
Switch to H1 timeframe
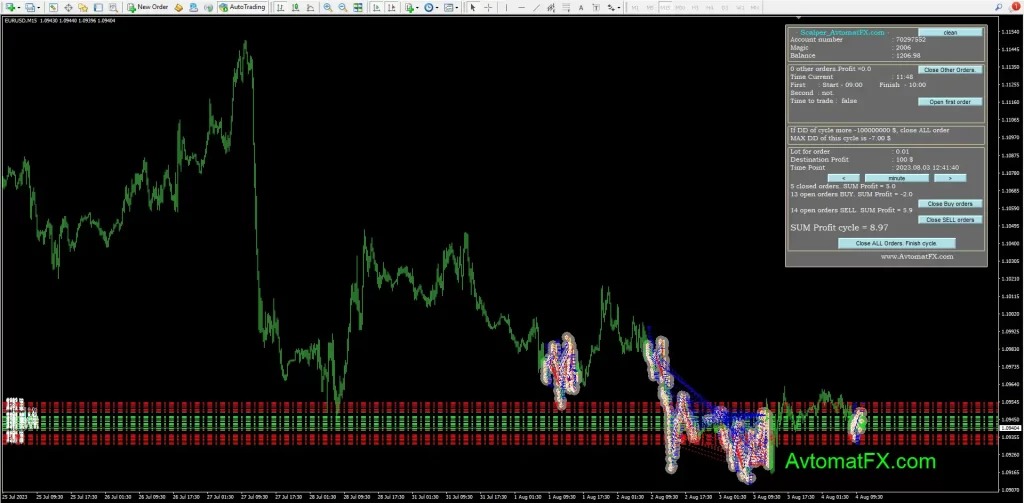click(695, 7)
